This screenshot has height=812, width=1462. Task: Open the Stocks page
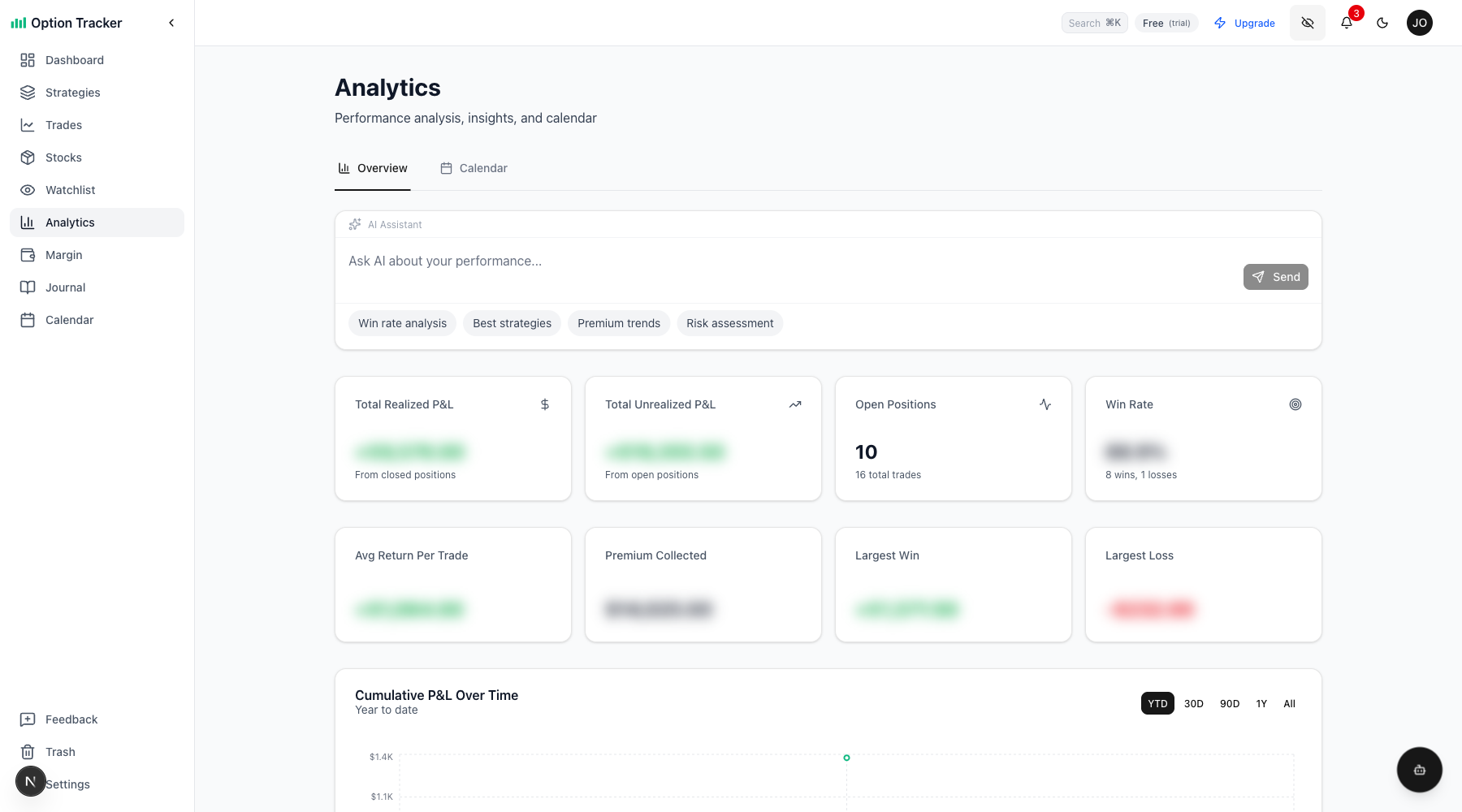63,158
